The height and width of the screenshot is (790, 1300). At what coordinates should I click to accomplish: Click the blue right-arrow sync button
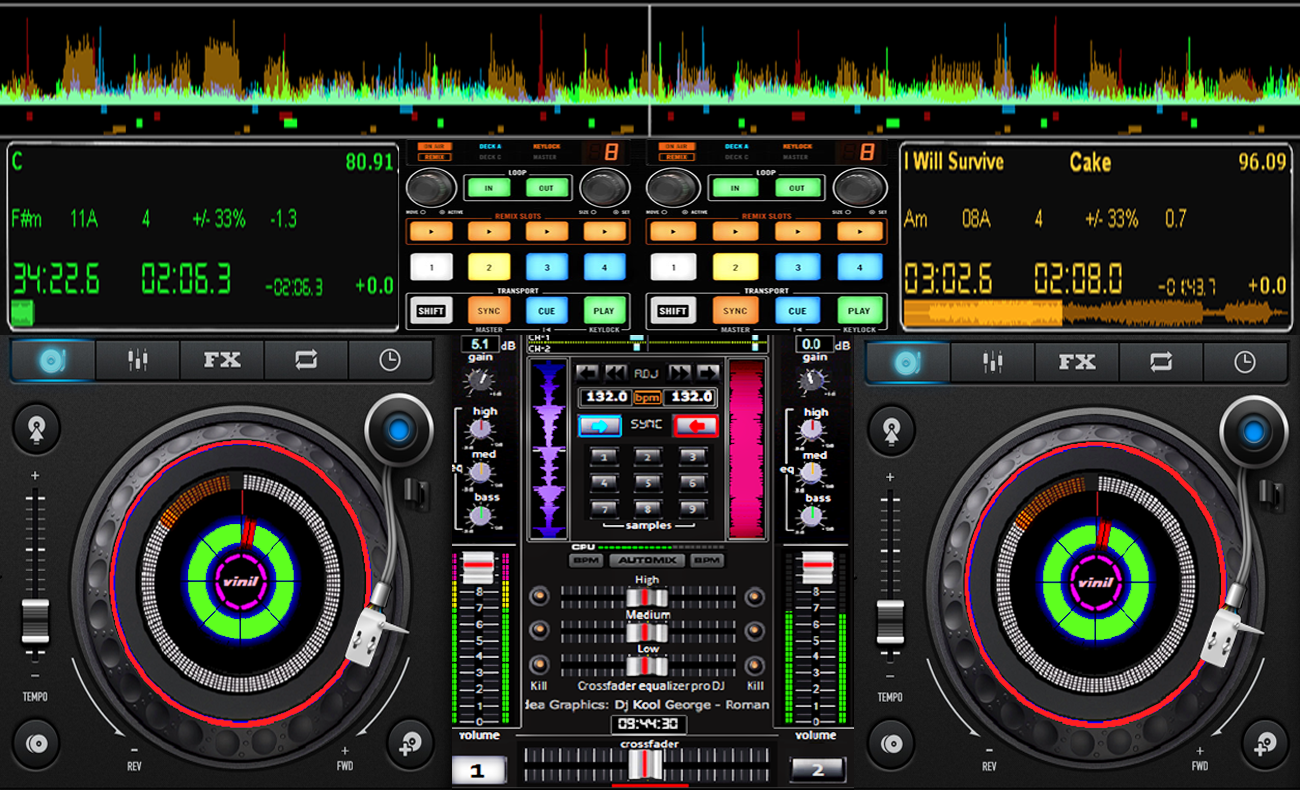(599, 426)
